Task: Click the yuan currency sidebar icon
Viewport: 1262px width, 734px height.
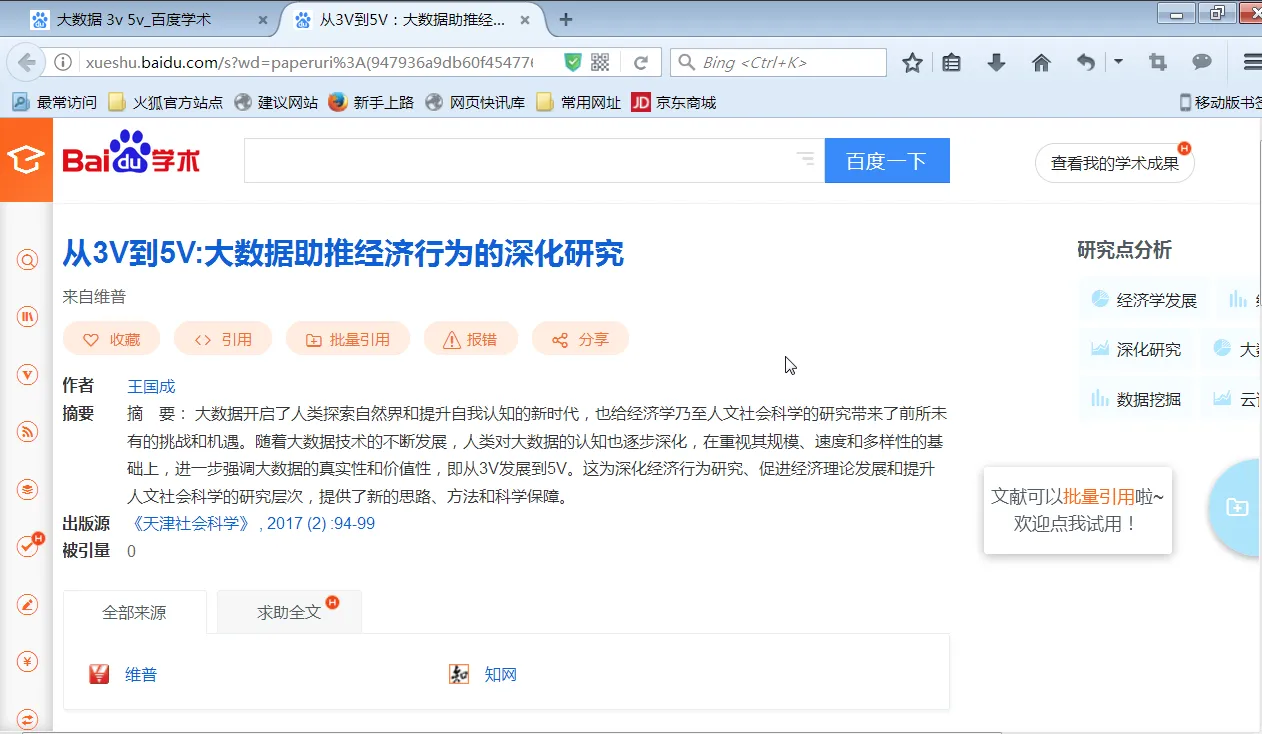Action: [x=27, y=661]
